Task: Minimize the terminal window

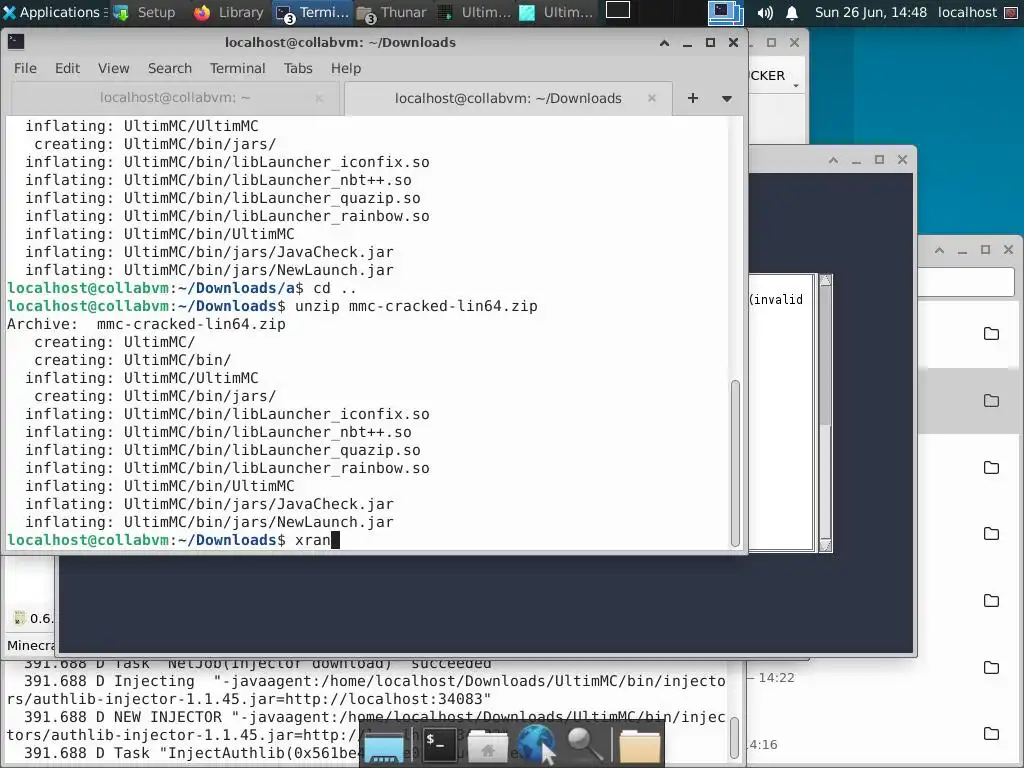Action: coord(687,42)
